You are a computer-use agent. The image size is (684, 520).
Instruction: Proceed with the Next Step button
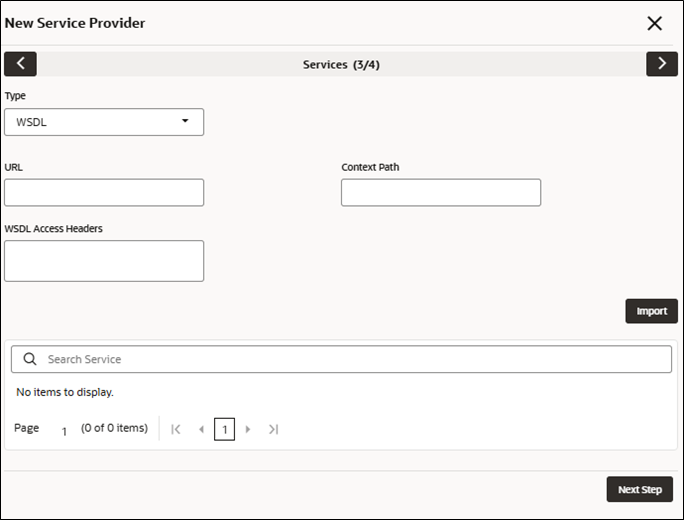point(640,489)
